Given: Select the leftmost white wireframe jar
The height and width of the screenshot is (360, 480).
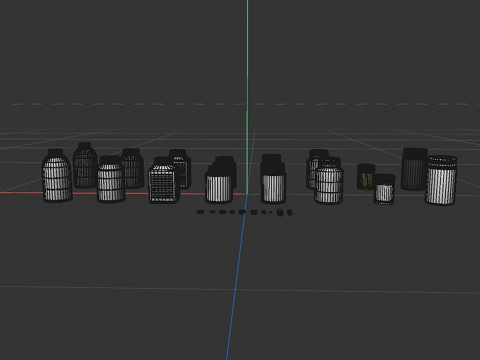Looking at the screenshot, I should [x=57, y=176].
